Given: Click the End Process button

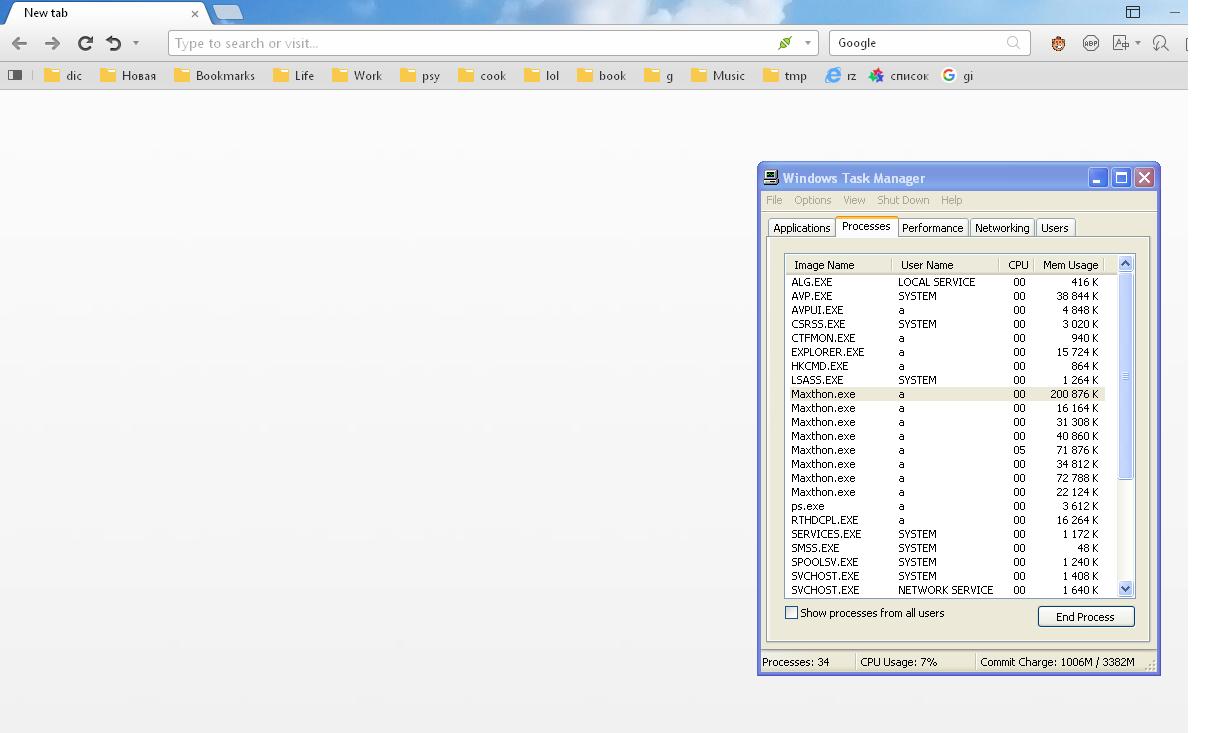Looking at the screenshot, I should click(x=1086, y=617).
